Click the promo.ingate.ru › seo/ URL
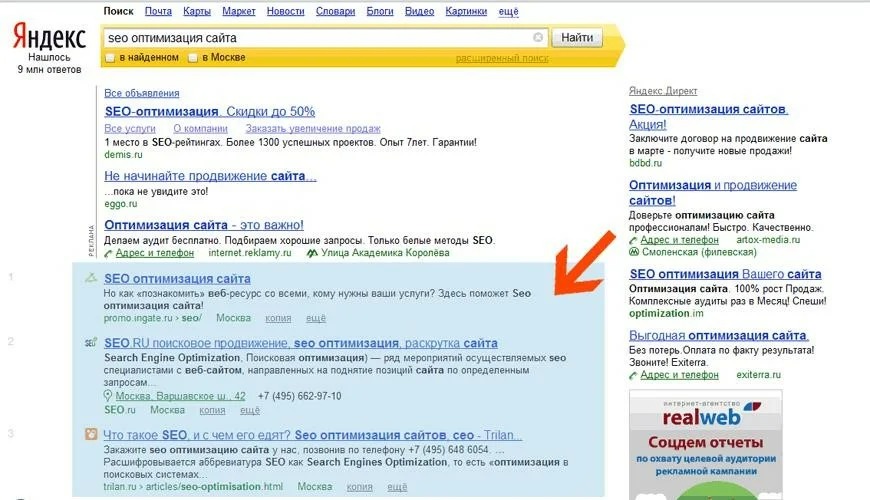This screenshot has height=500, width=870. (153, 318)
